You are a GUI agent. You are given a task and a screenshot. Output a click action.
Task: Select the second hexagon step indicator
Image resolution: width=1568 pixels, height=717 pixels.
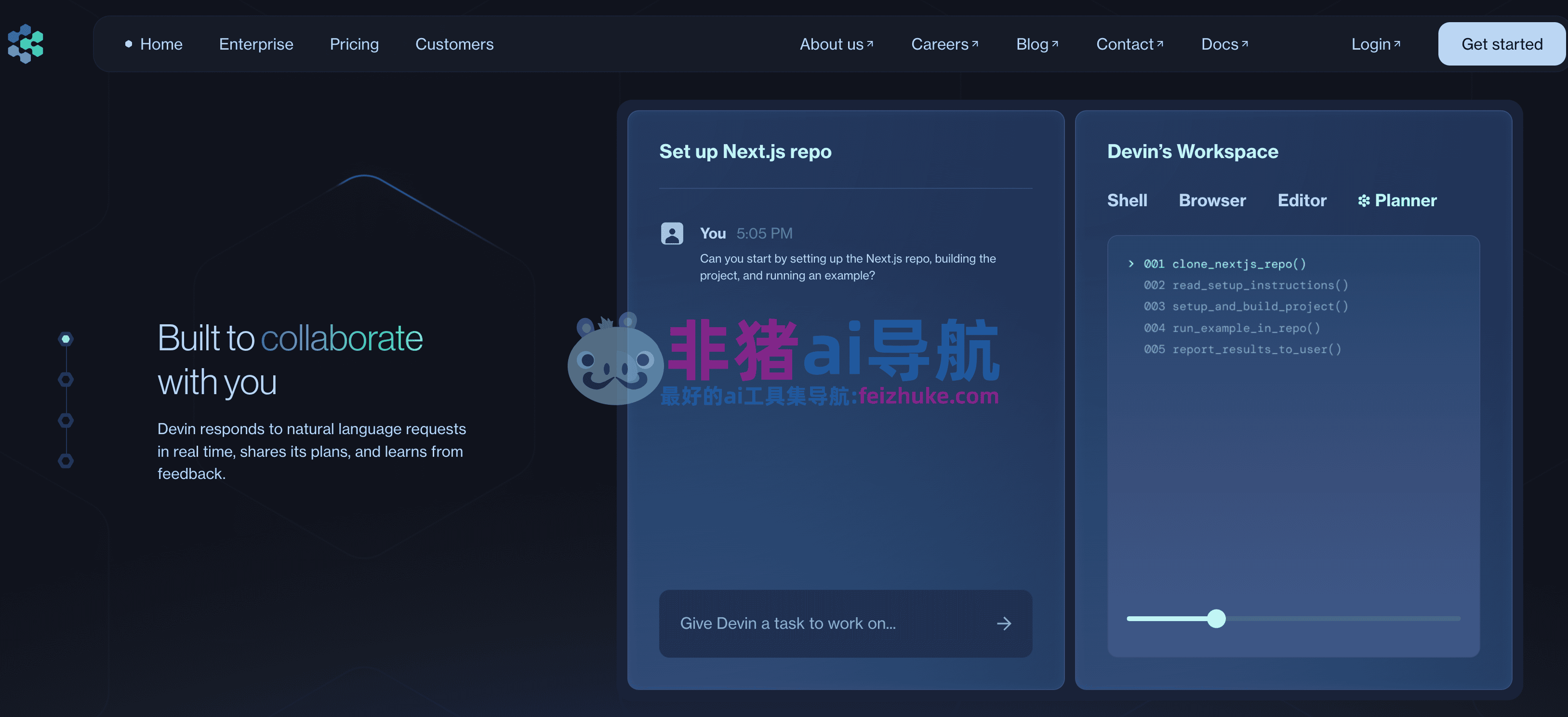[66, 380]
